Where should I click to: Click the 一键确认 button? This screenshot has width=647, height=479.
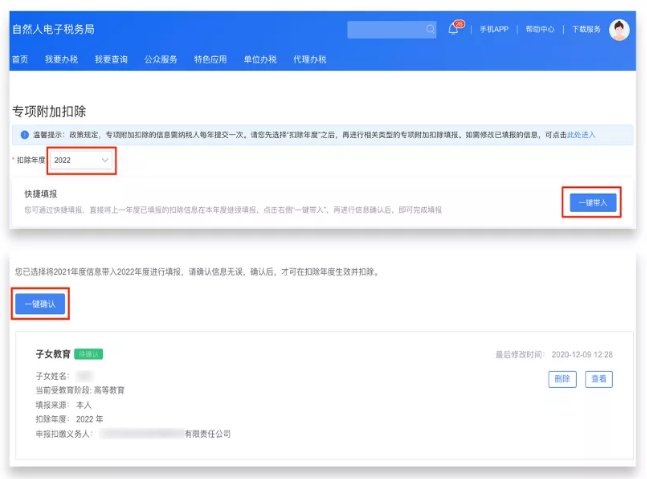[40, 304]
